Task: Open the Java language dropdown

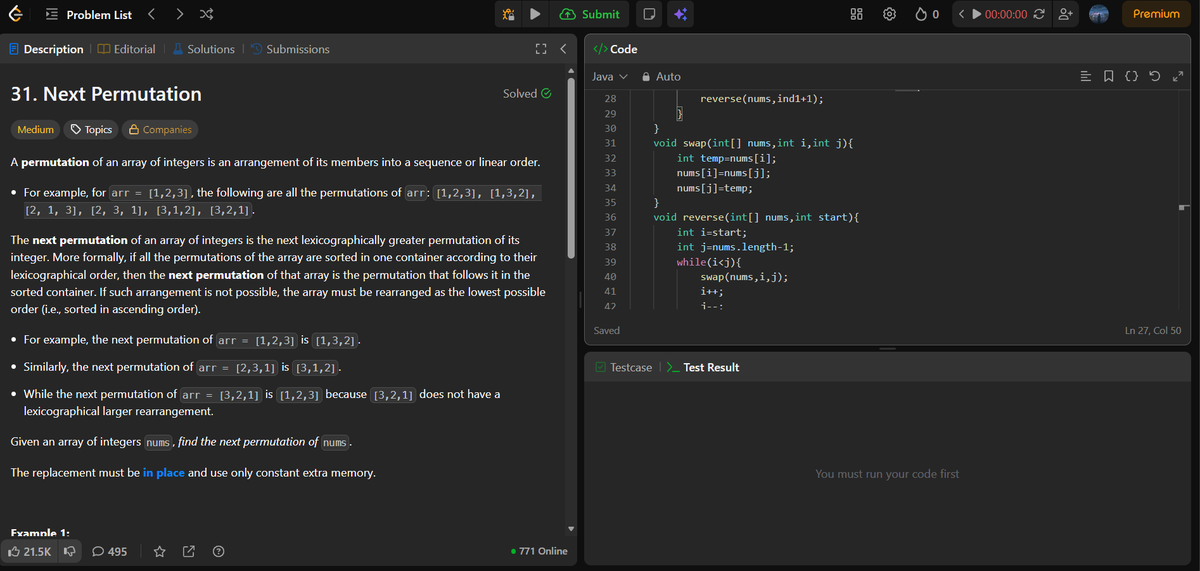Action: (x=609, y=77)
